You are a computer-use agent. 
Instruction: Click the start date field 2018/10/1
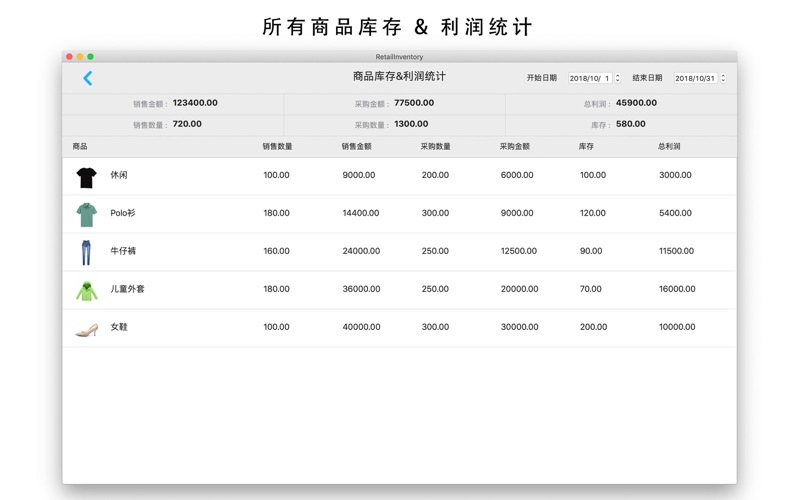[x=589, y=78]
